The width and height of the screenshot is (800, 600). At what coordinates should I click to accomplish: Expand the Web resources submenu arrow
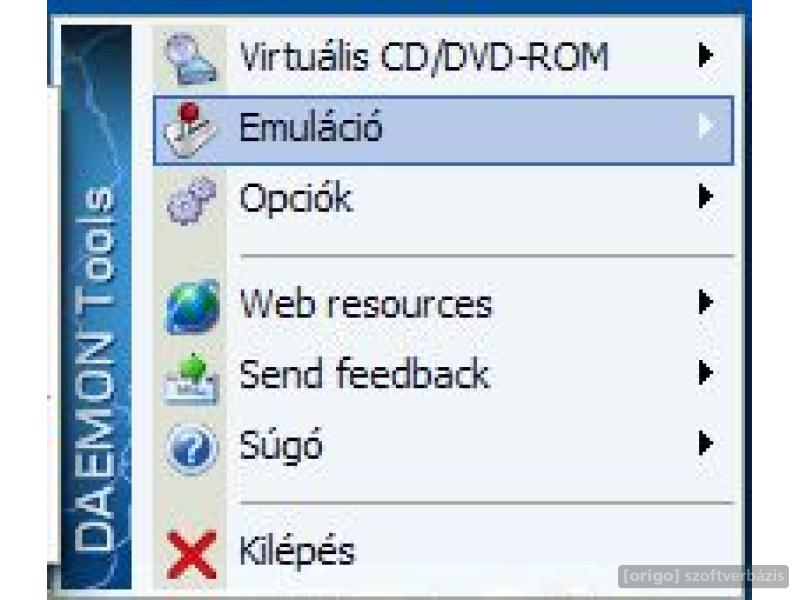[x=706, y=302]
